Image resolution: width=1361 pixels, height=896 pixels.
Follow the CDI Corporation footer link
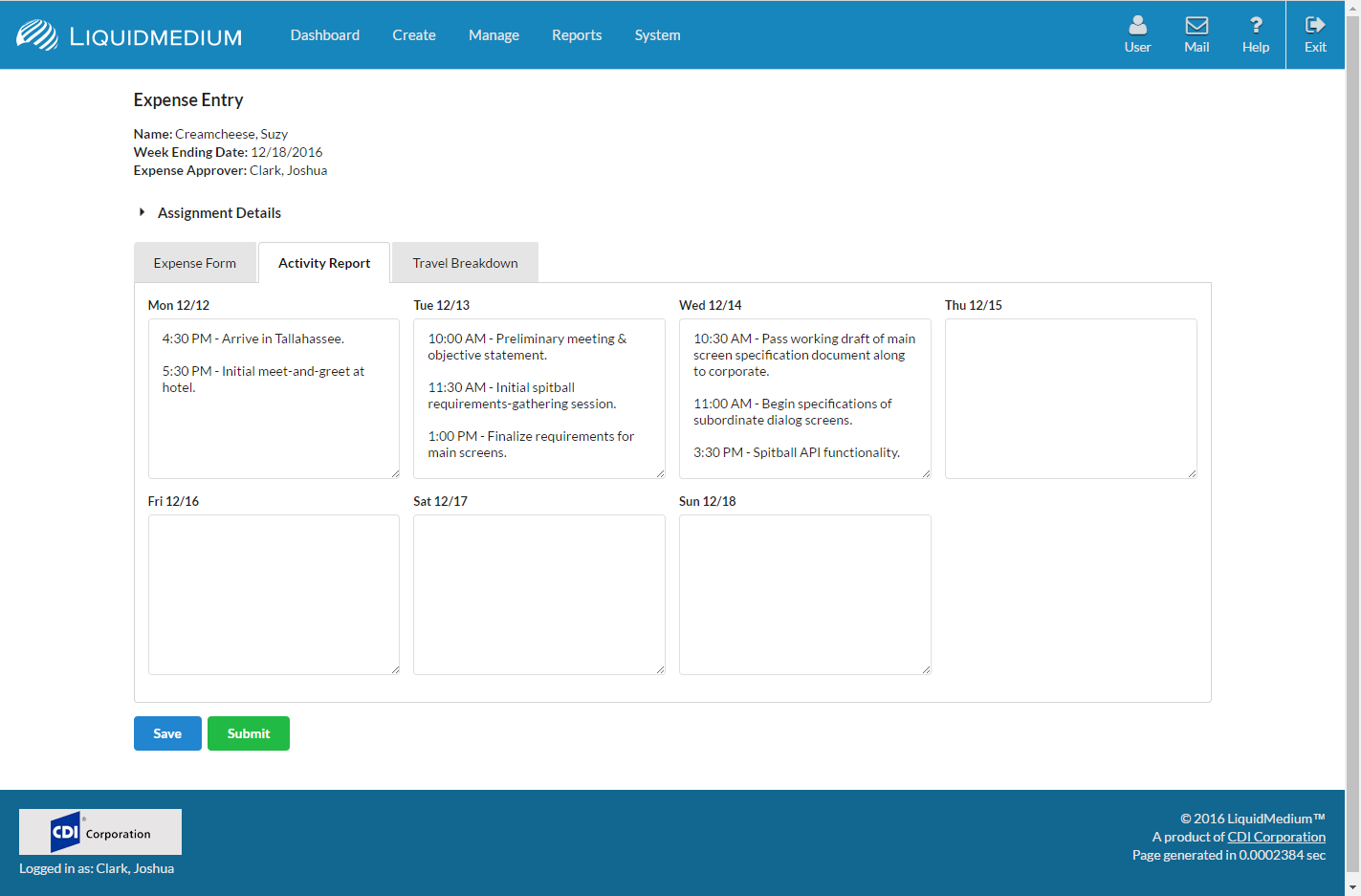(x=1276, y=837)
